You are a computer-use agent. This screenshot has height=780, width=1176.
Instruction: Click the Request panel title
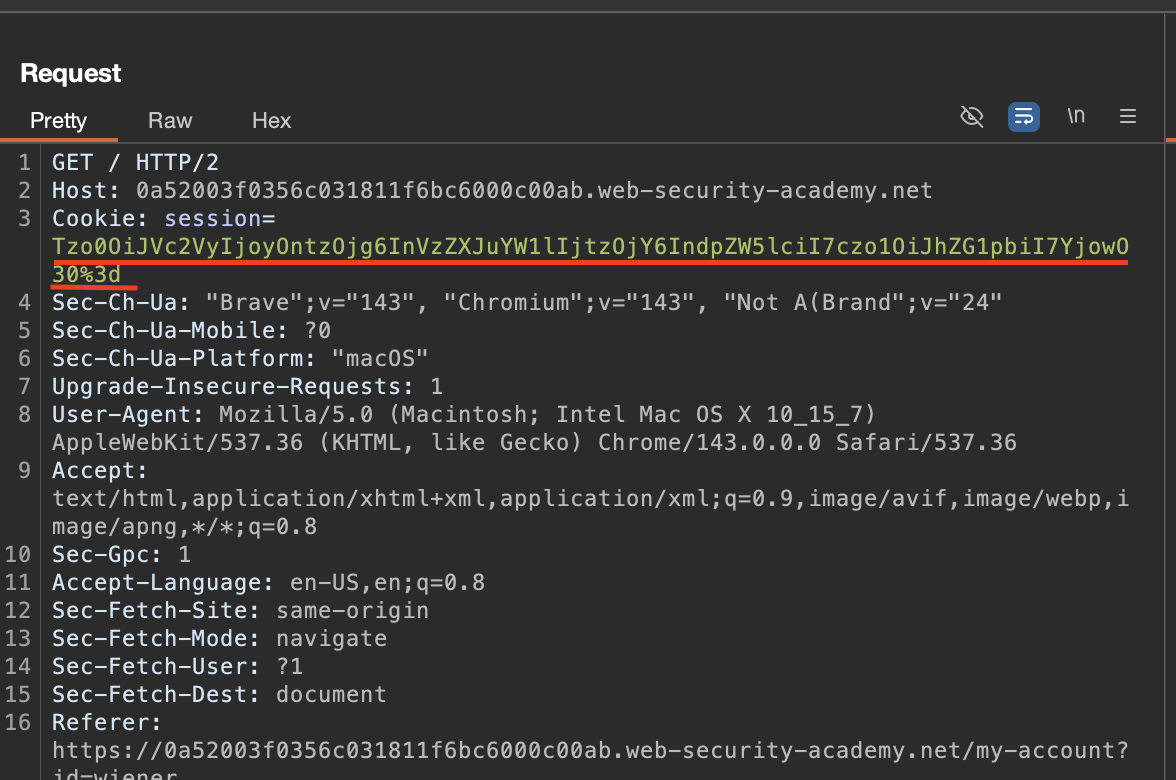pyautogui.click(x=71, y=73)
